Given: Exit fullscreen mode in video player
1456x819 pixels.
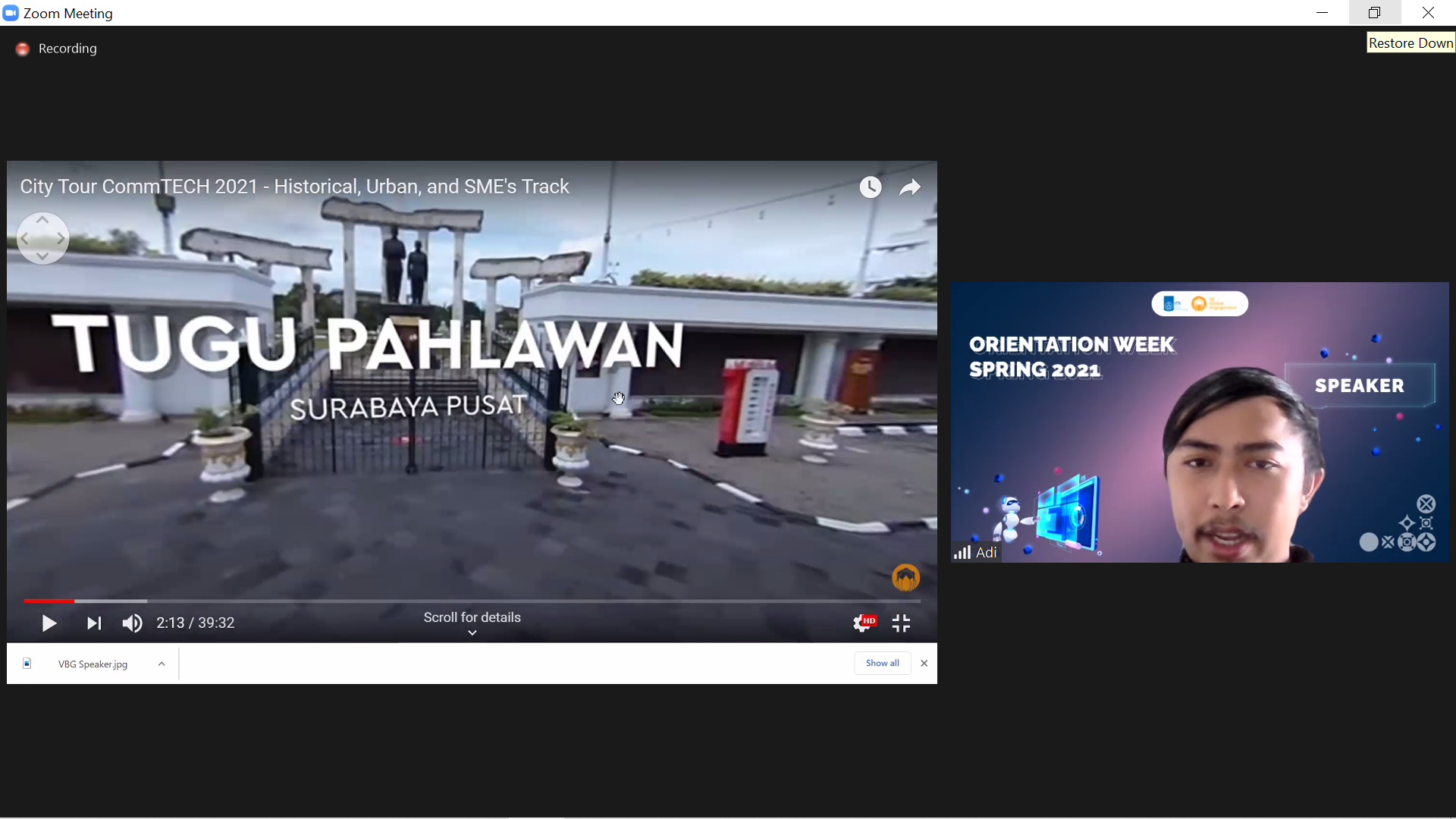Looking at the screenshot, I should pyautogui.click(x=901, y=623).
